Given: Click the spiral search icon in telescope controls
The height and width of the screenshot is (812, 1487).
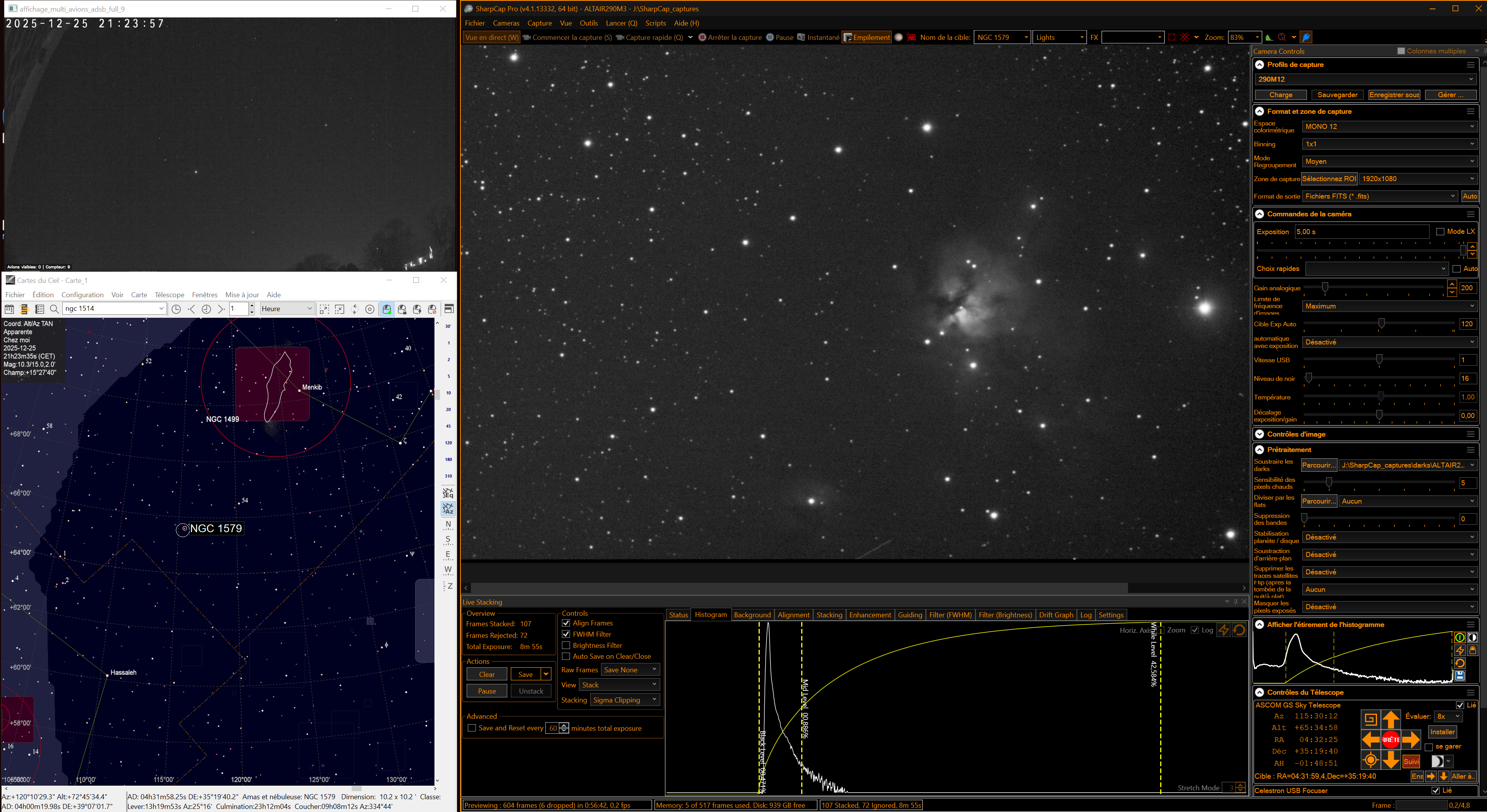Looking at the screenshot, I should click(1370, 719).
